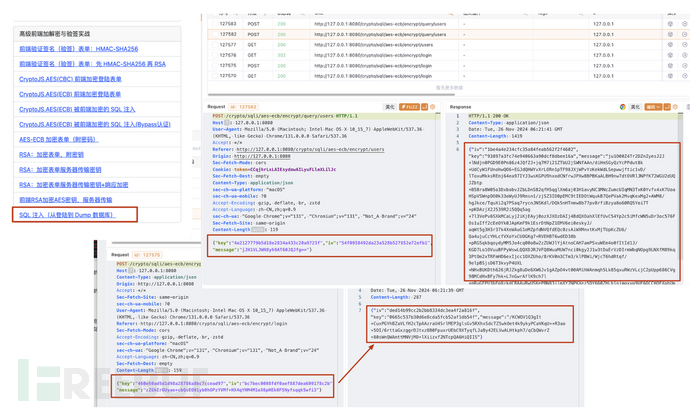Click the JSON response body in Response panel
The width and height of the screenshot is (690, 408).
pyautogui.click(x=572, y=213)
